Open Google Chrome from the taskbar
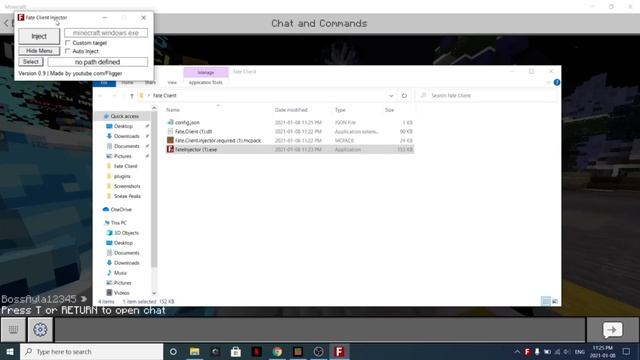Viewport: 640px width, 360px height. coord(277,351)
